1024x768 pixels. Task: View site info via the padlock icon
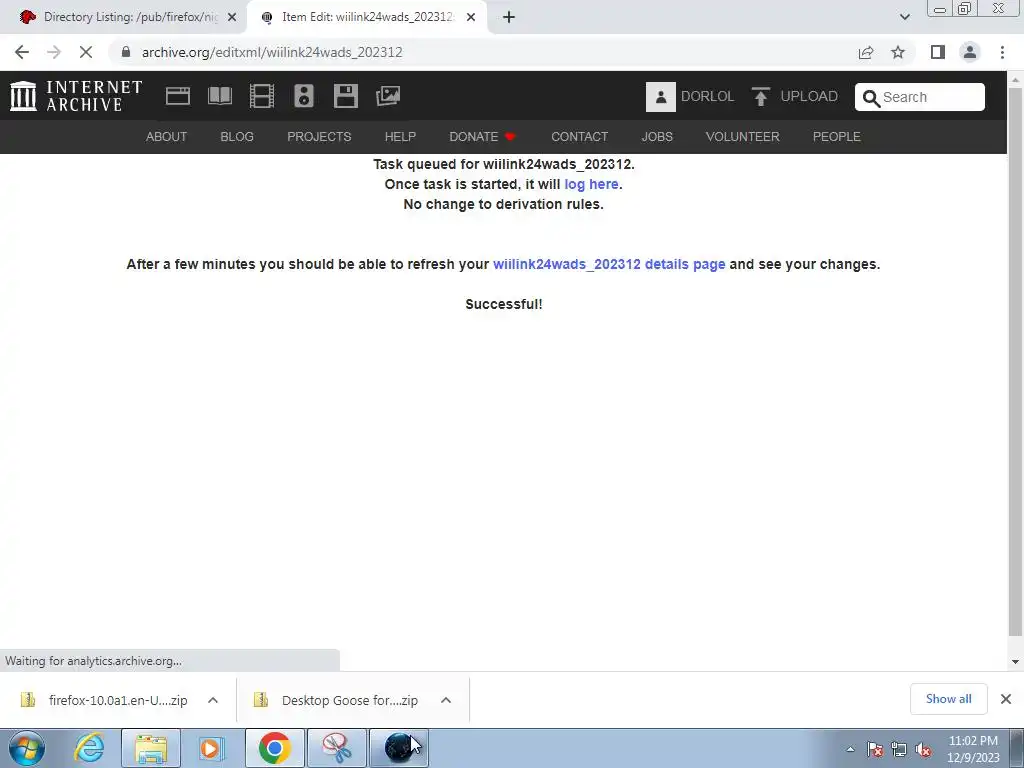pyautogui.click(x=126, y=52)
